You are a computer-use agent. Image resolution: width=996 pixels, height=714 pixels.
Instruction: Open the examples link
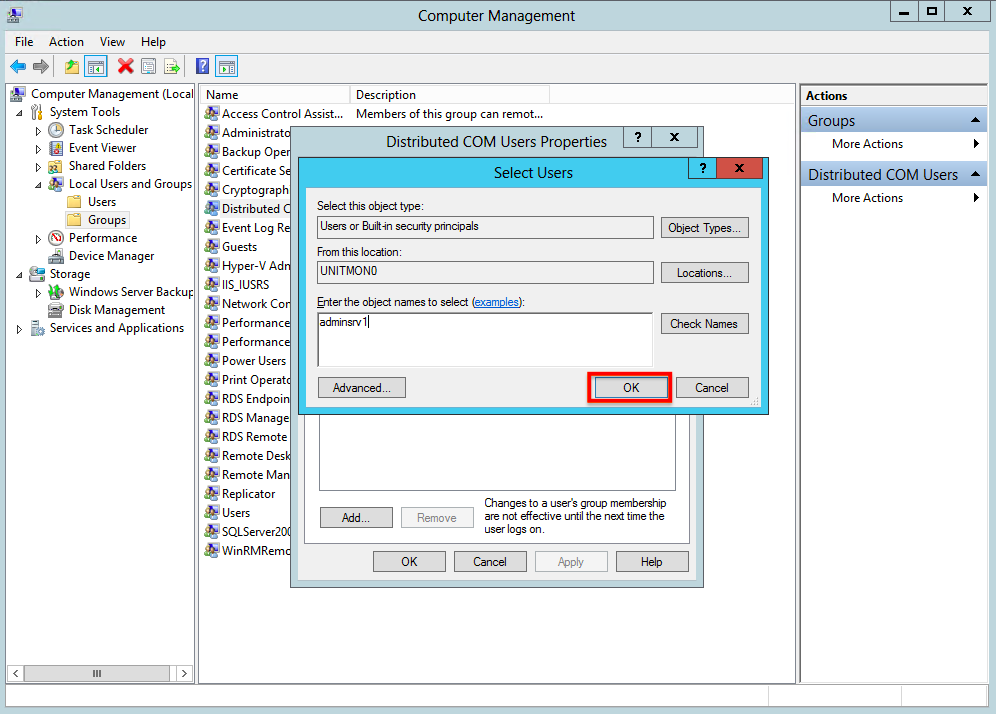(496, 302)
